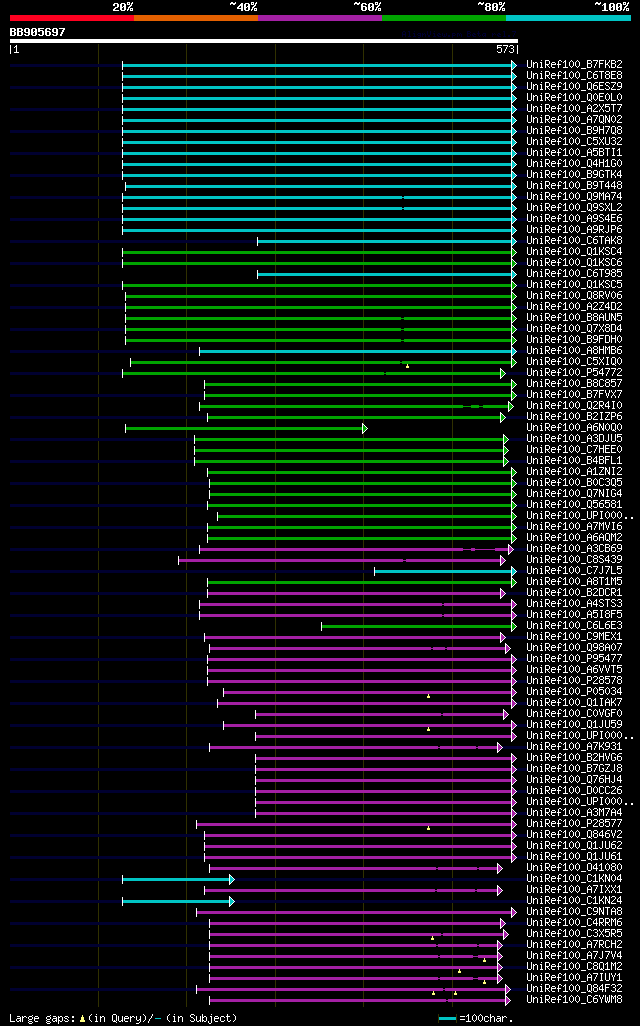Select the UniRef100_A3DJU5 label
The width and height of the screenshot is (640, 1026).
tap(575, 439)
